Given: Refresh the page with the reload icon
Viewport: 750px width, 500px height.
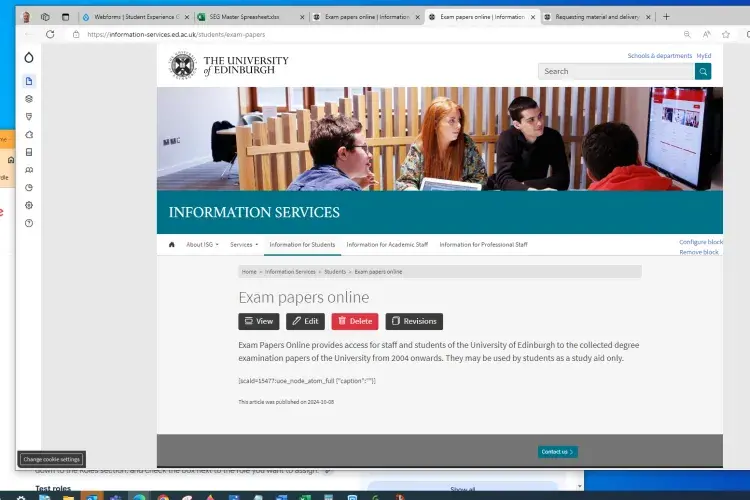Looking at the screenshot, I should click(48, 34).
